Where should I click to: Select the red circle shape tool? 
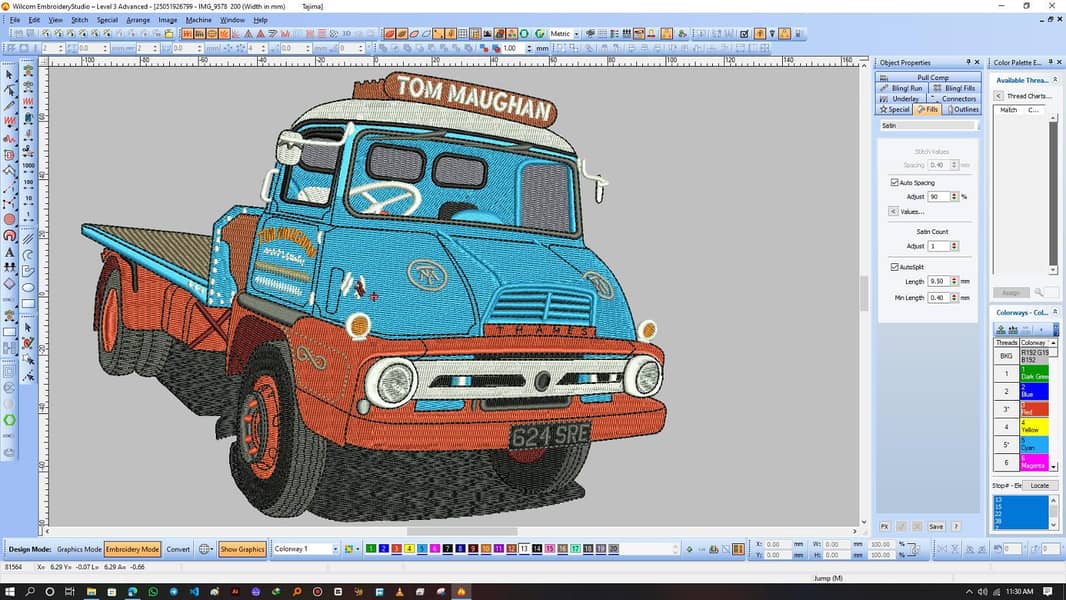[10, 219]
